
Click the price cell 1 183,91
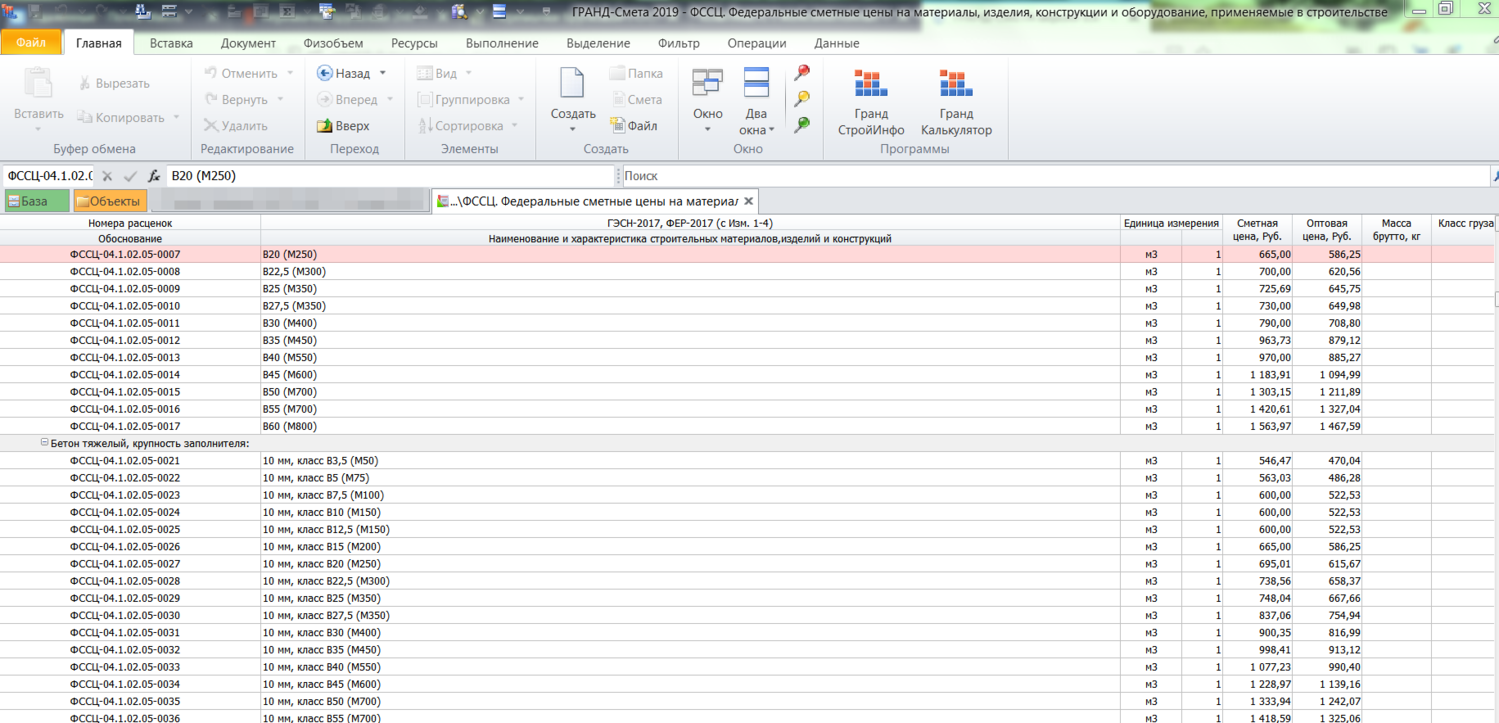click(1257, 375)
